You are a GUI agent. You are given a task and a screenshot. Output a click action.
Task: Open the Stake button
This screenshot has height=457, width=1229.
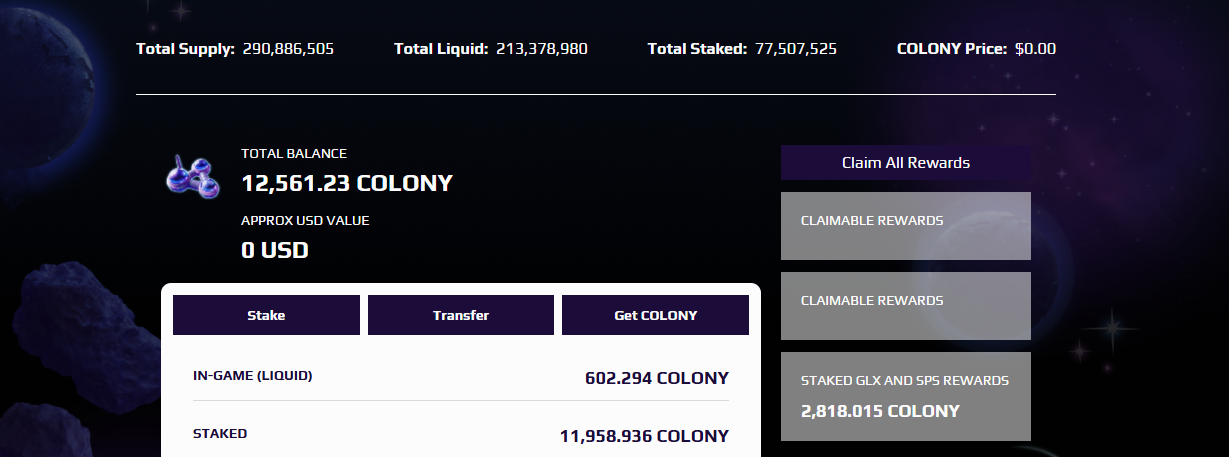[x=266, y=315]
